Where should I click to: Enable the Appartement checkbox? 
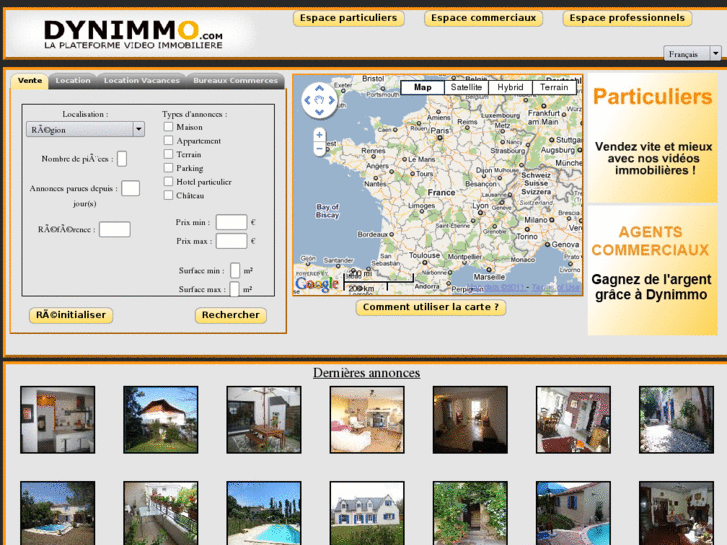[x=169, y=141]
